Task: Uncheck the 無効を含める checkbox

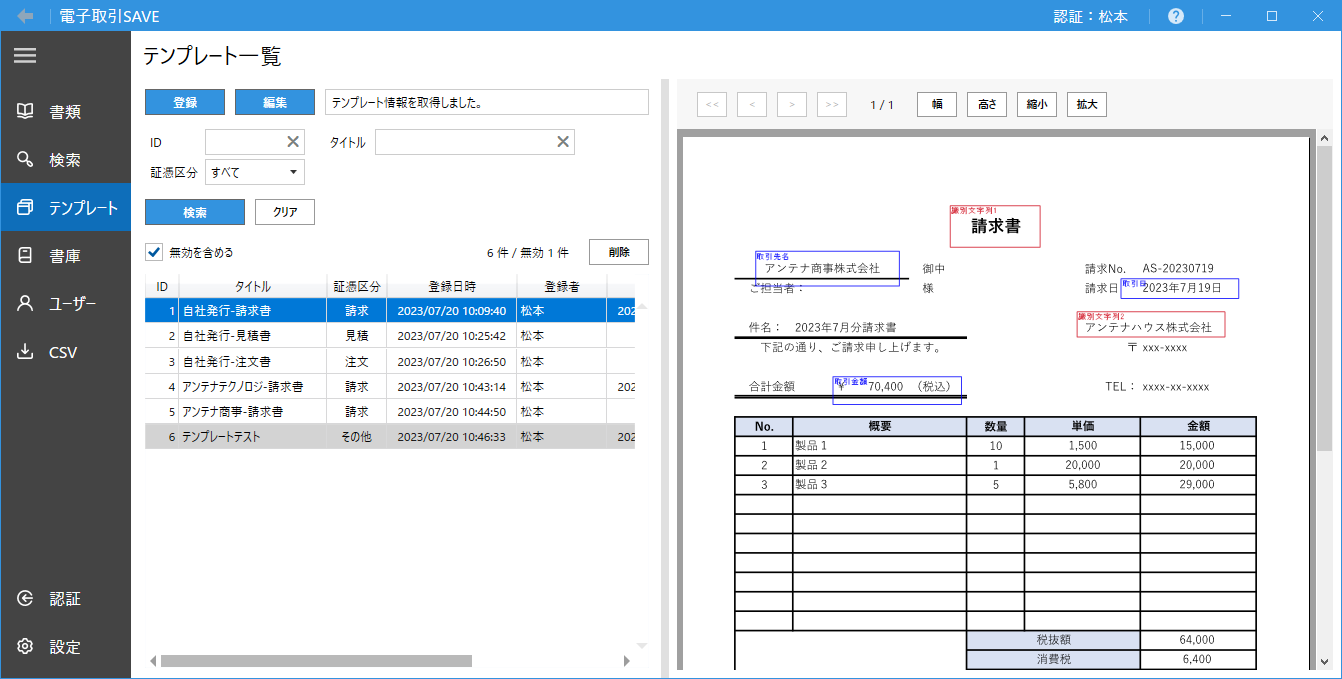Action: tap(154, 252)
